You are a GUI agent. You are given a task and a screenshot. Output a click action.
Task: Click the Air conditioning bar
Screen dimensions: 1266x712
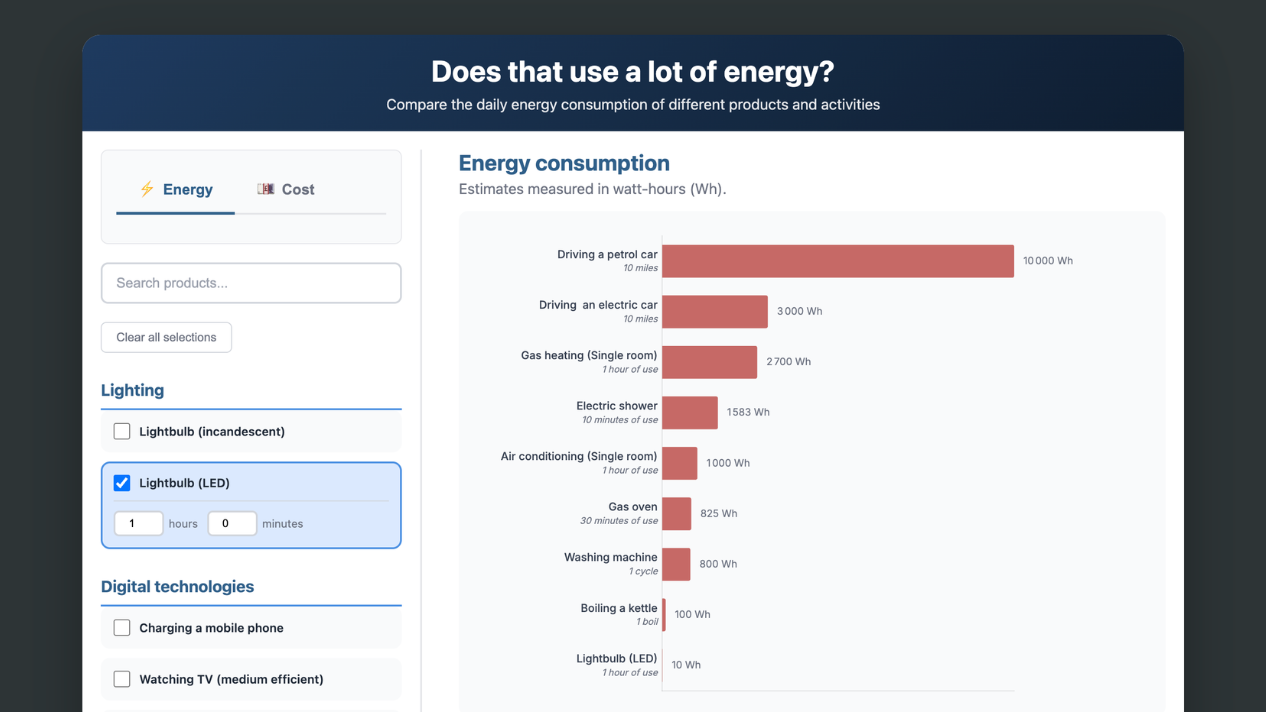pyautogui.click(x=679, y=463)
